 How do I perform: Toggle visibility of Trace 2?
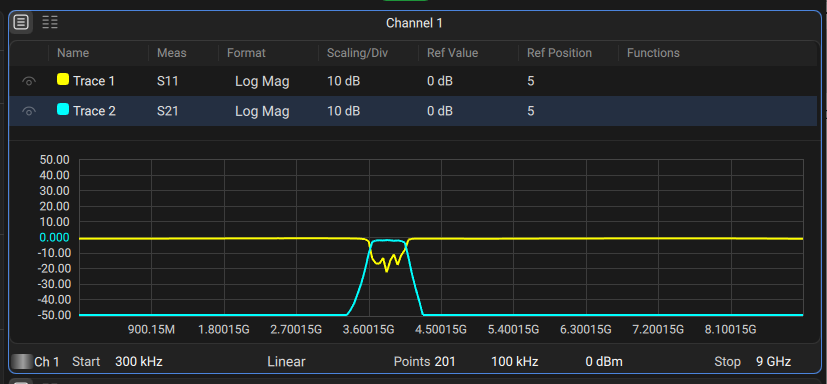pos(29,111)
